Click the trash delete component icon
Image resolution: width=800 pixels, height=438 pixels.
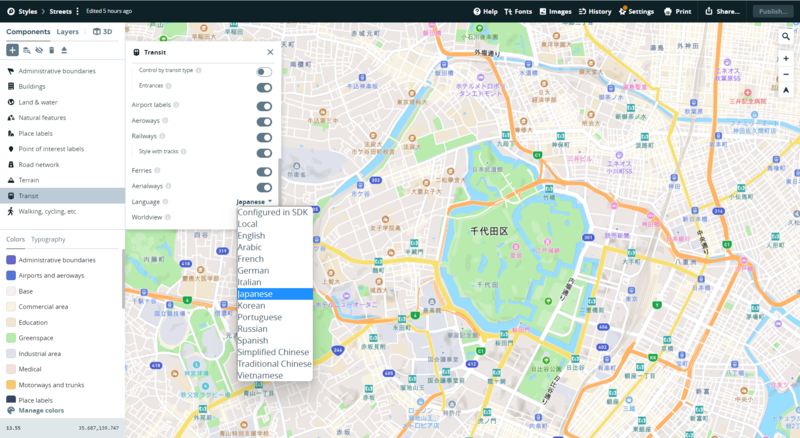click(x=52, y=50)
